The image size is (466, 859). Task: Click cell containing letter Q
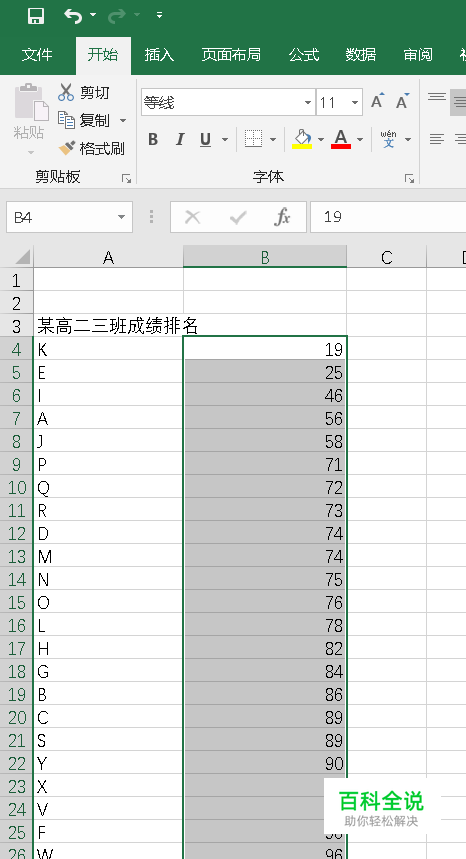(108, 488)
